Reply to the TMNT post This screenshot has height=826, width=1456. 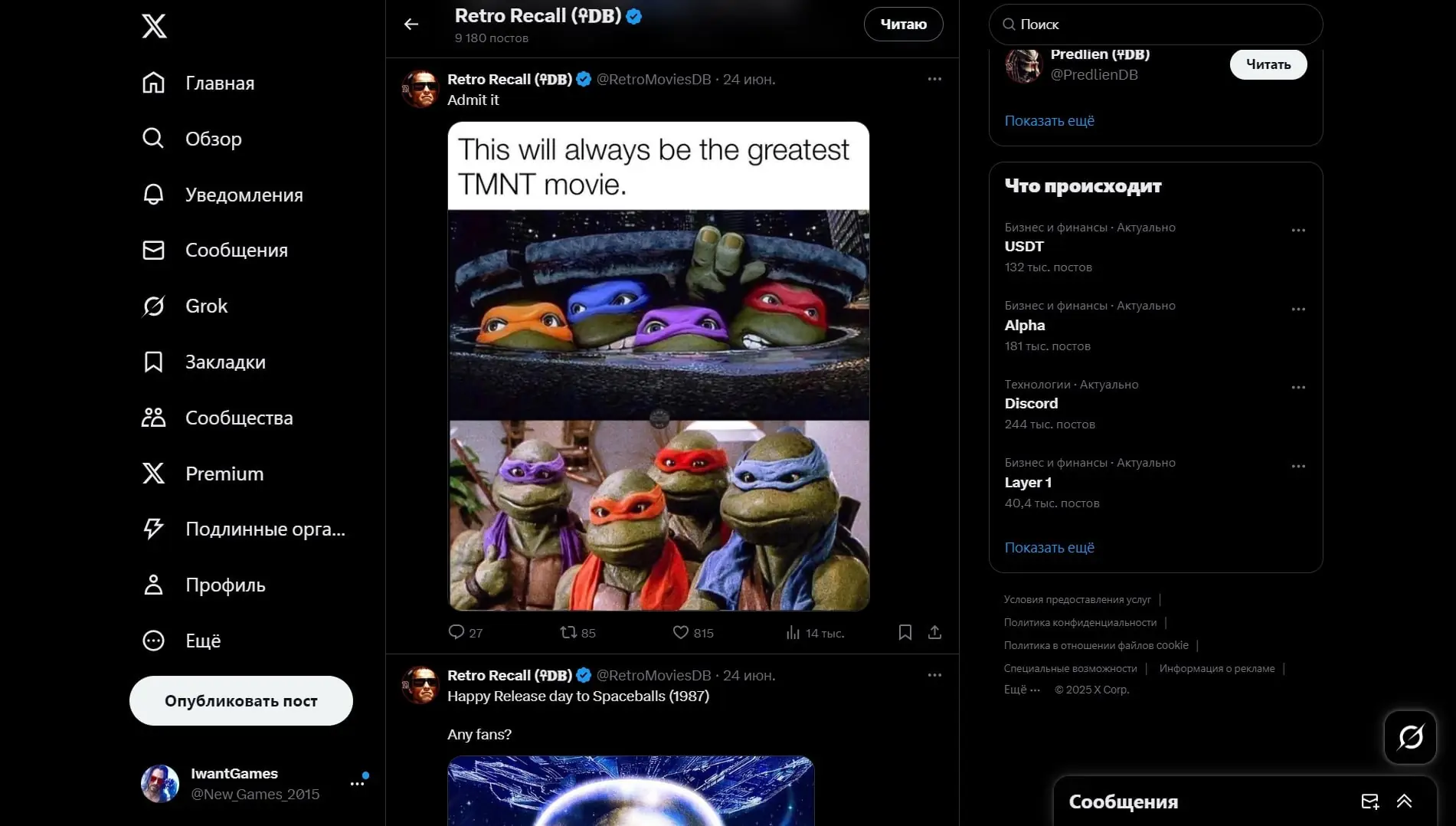(x=456, y=632)
